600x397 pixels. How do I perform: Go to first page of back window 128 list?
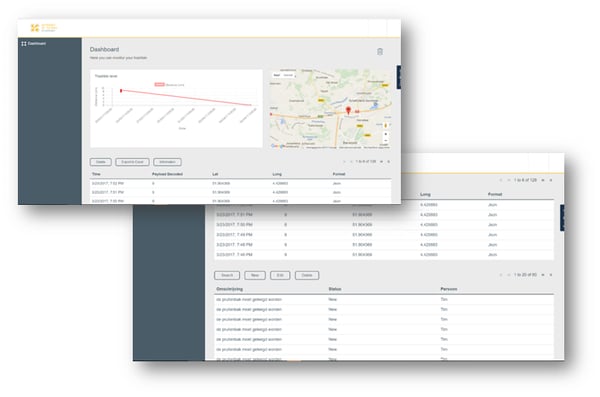(x=501, y=180)
